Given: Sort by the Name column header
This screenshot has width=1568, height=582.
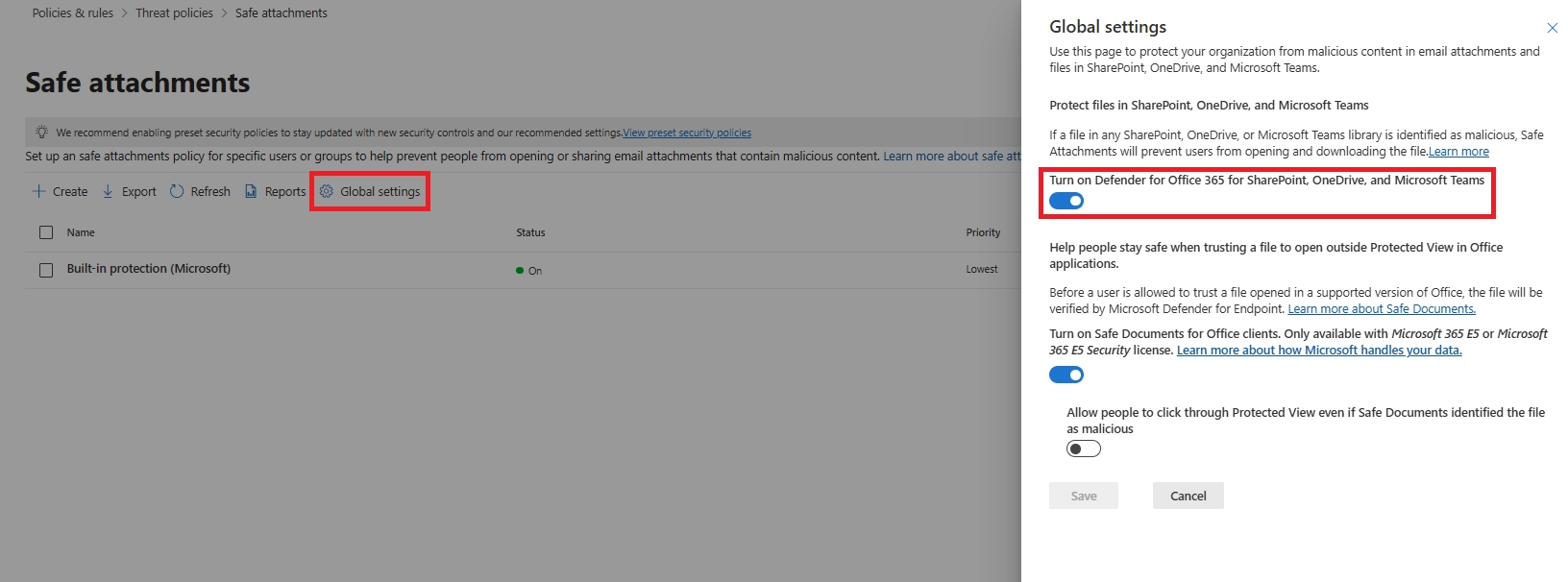Looking at the screenshot, I should tap(81, 232).
